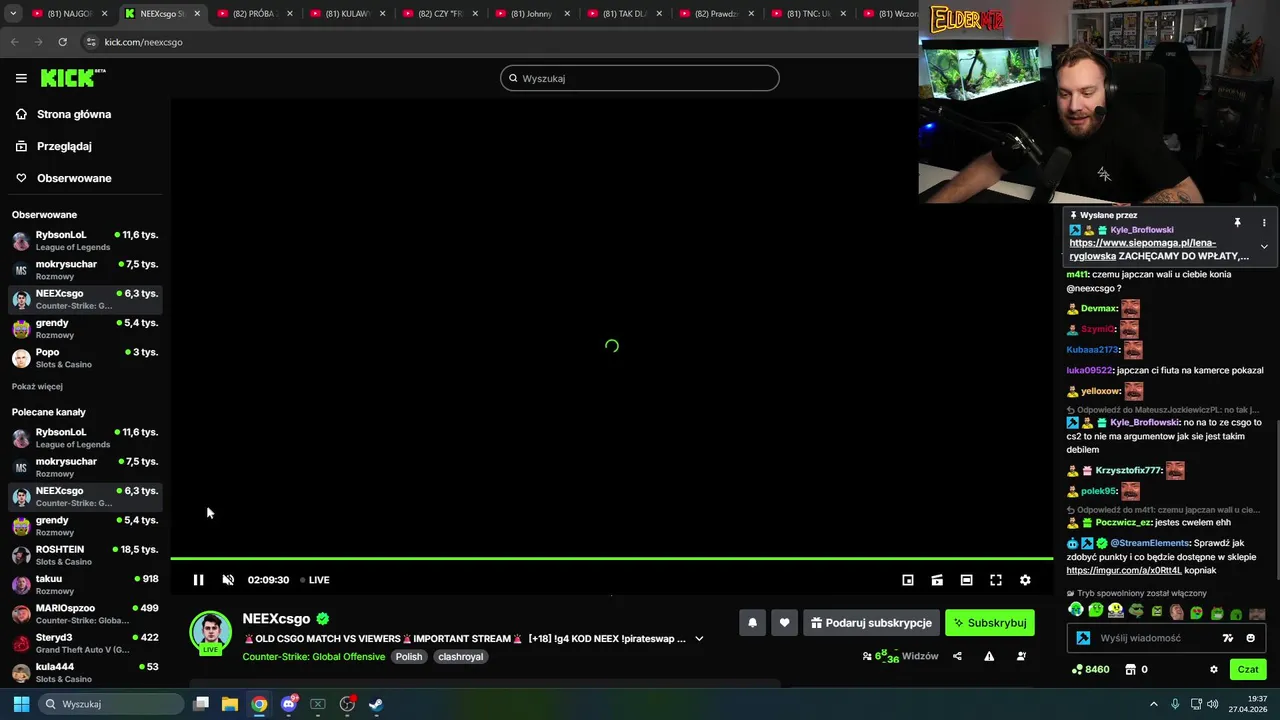Viewport: 1280px width, 720px height.
Task: Close the NEEXcsgo browser tab
Action: pos(196,14)
